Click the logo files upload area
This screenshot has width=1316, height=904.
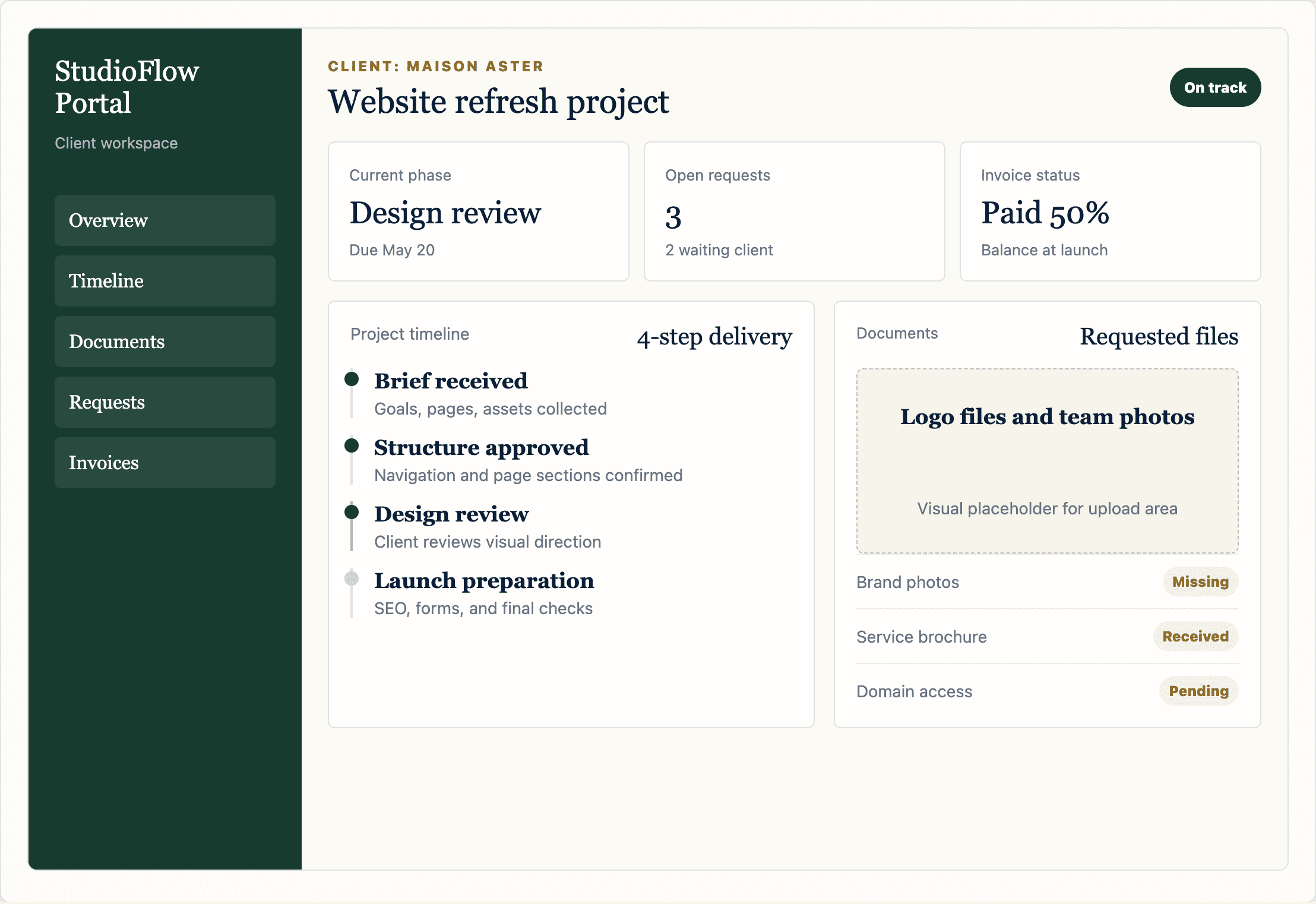pyautogui.click(x=1048, y=461)
